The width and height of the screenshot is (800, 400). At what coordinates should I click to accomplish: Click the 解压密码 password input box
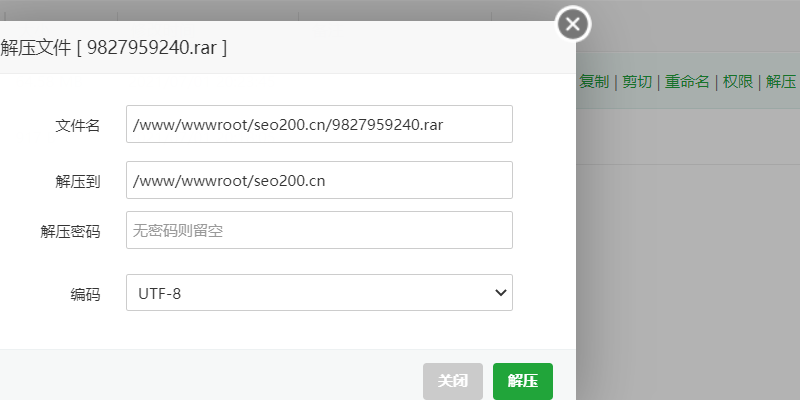click(x=319, y=230)
